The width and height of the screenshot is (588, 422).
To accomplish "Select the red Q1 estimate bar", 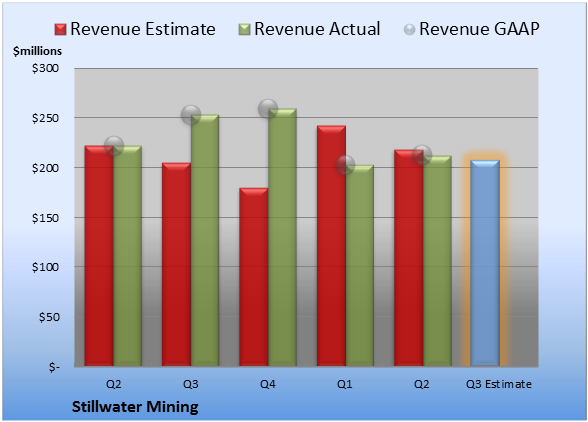I will (332, 246).
